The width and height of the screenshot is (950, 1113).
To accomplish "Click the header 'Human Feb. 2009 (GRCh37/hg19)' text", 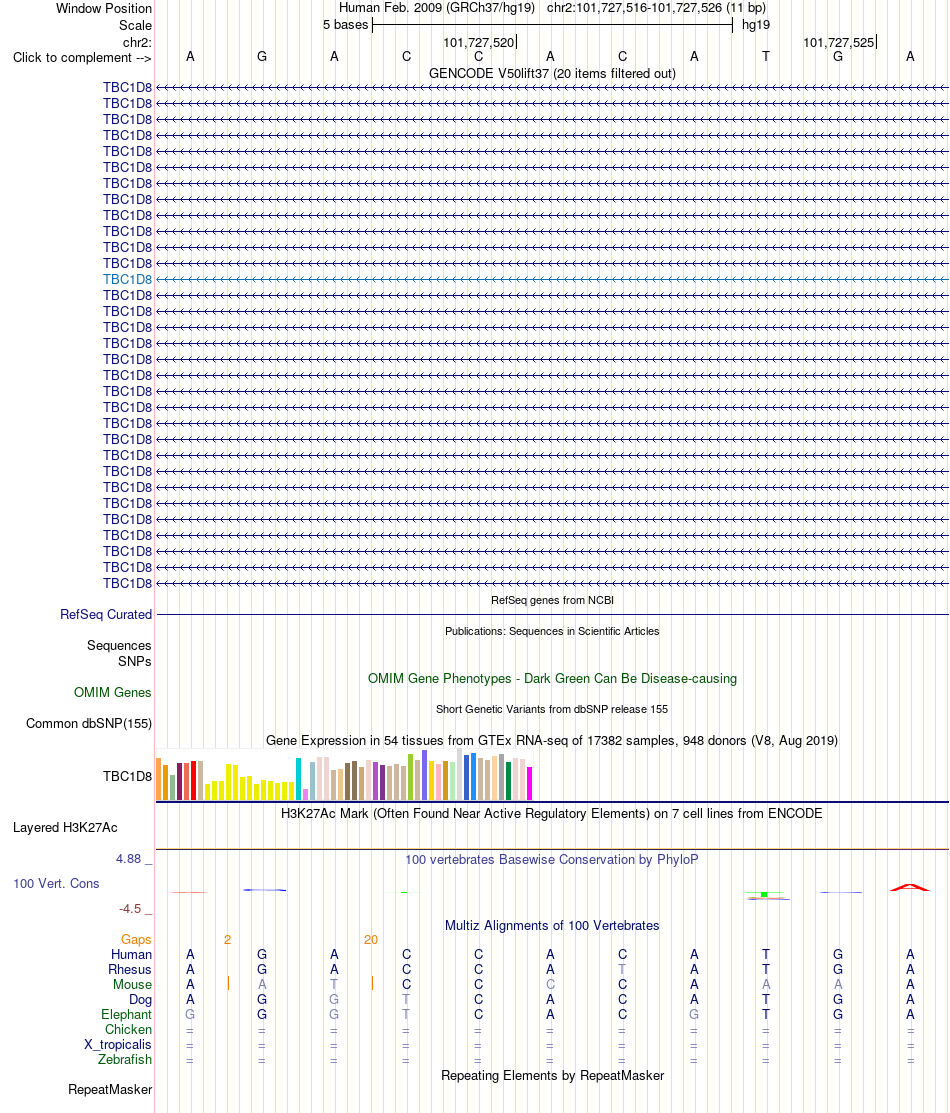I will 436,8.
